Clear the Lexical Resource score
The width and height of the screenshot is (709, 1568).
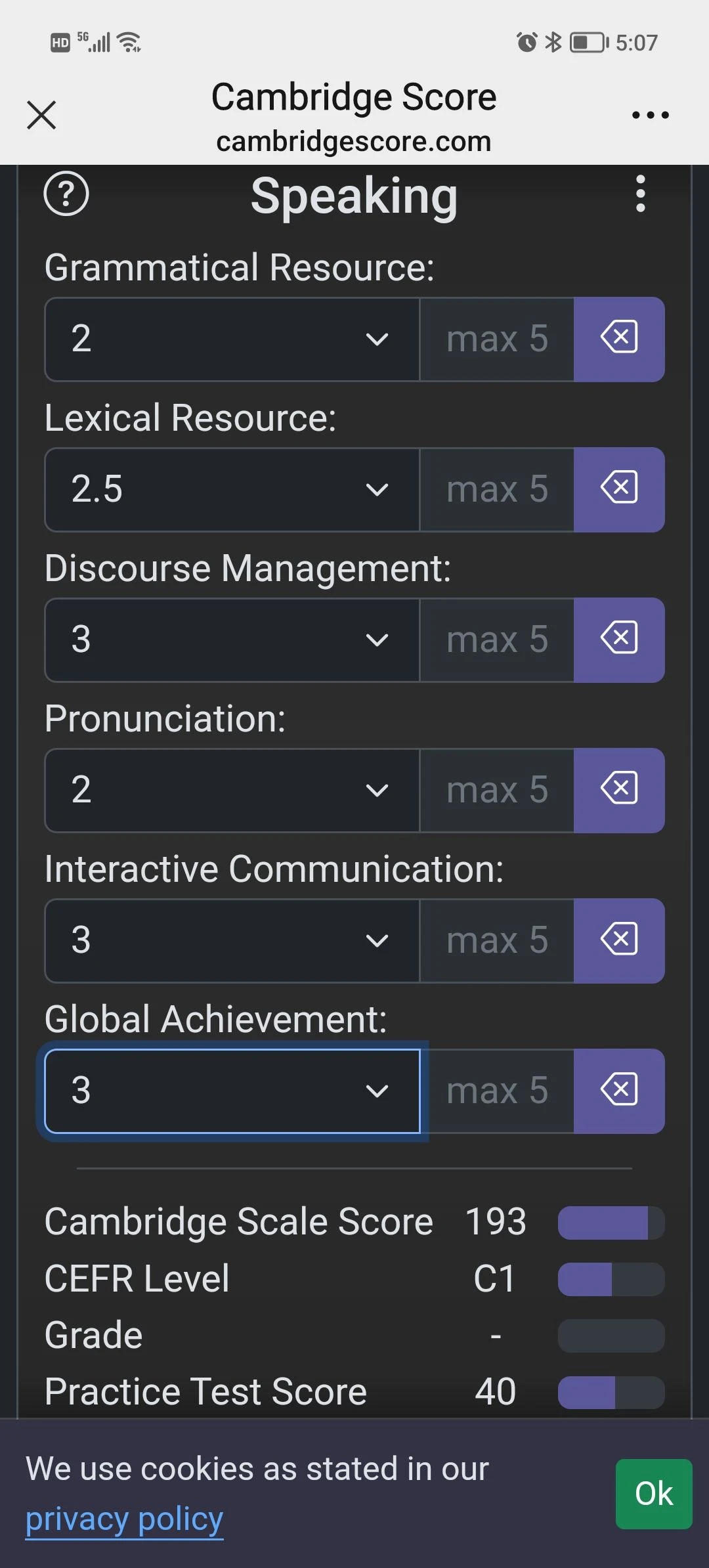(619, 489)
